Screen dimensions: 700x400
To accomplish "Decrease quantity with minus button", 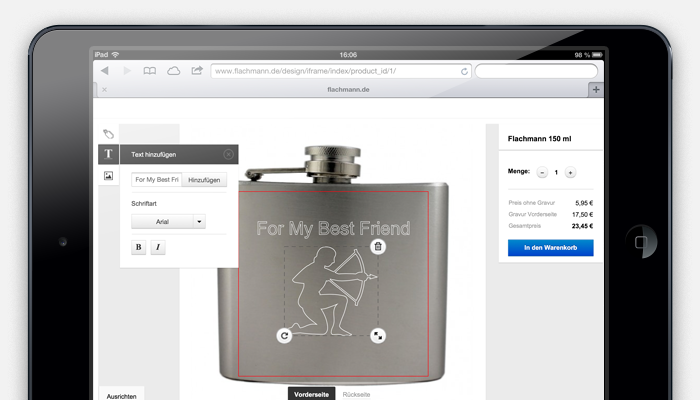I will (542, 172).
